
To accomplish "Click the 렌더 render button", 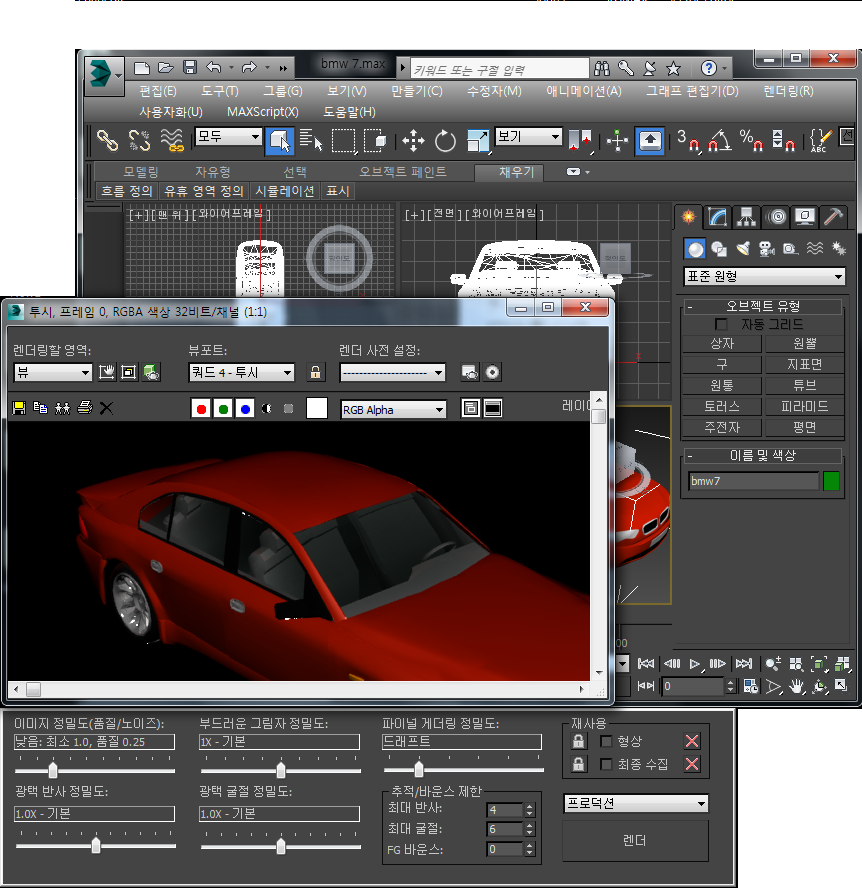I will (x=635, y=840).
